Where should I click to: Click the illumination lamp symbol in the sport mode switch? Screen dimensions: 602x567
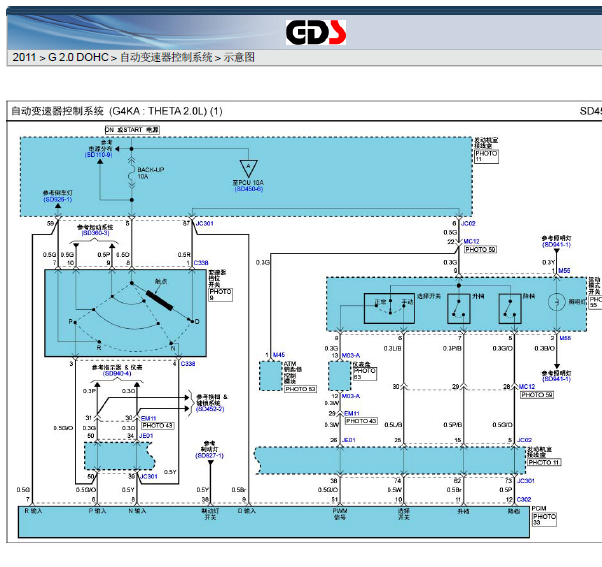[x=556, y=301]
